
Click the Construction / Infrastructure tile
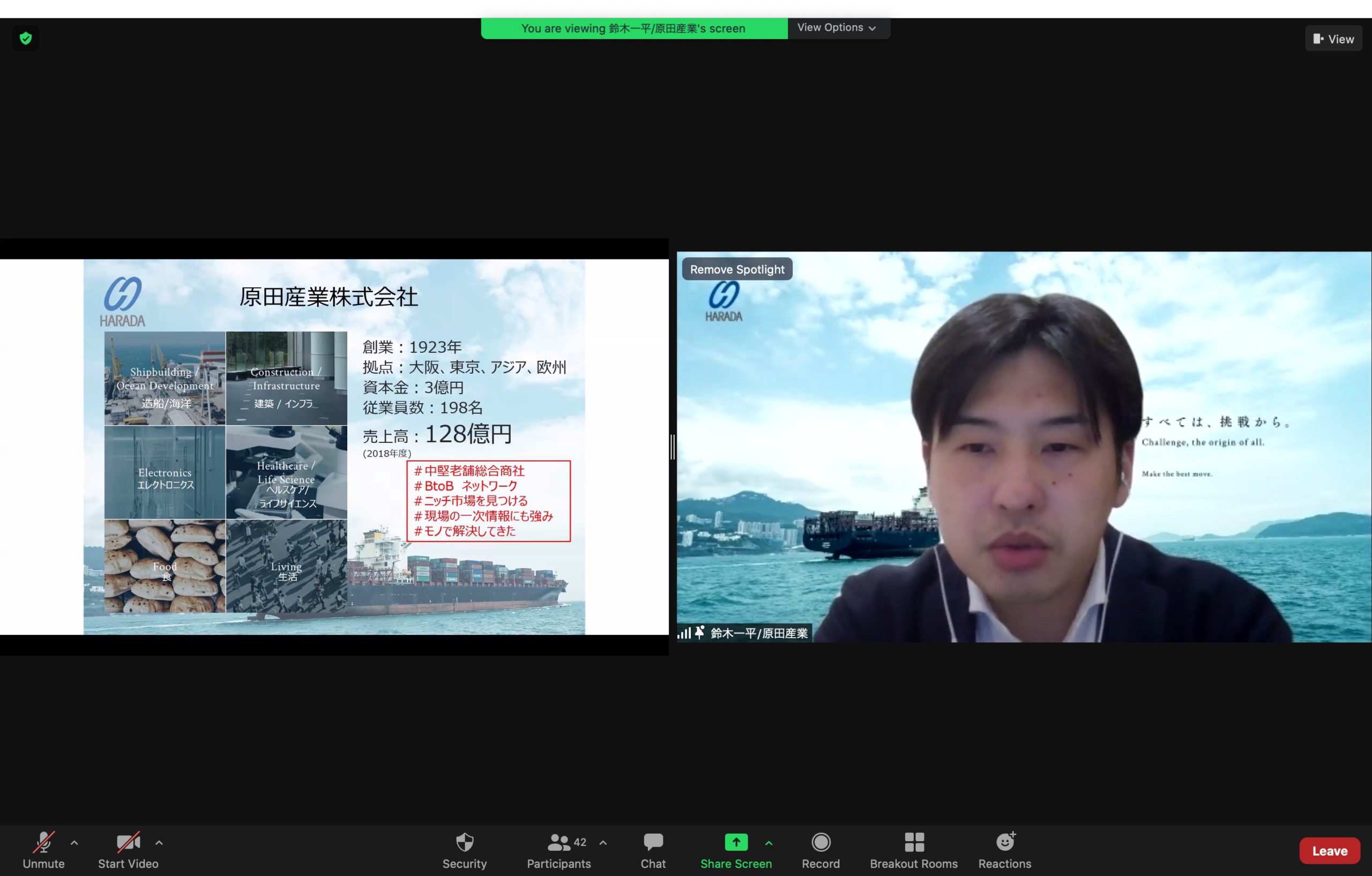(x=287, y=378)
